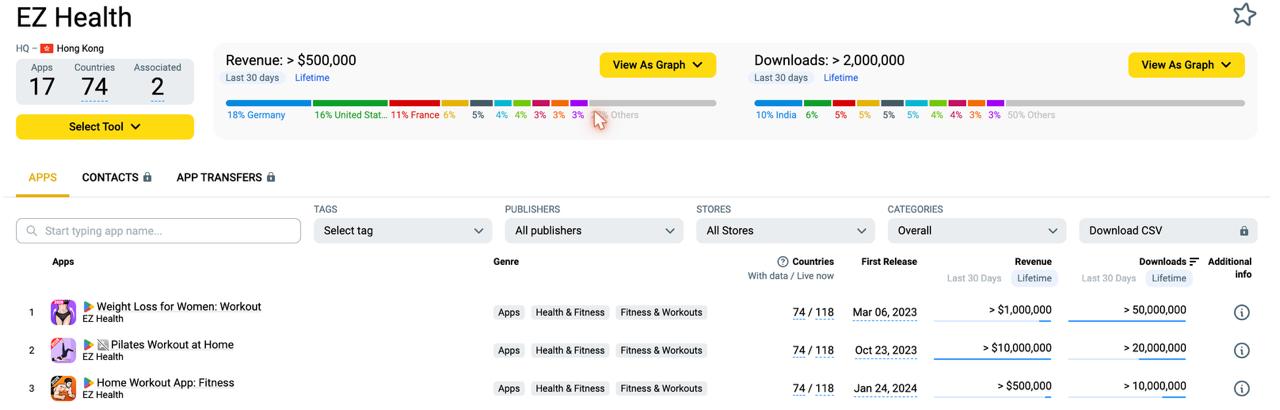
Task: Toggle Revenue column to Last 30 Days
Action: (974, 278)
